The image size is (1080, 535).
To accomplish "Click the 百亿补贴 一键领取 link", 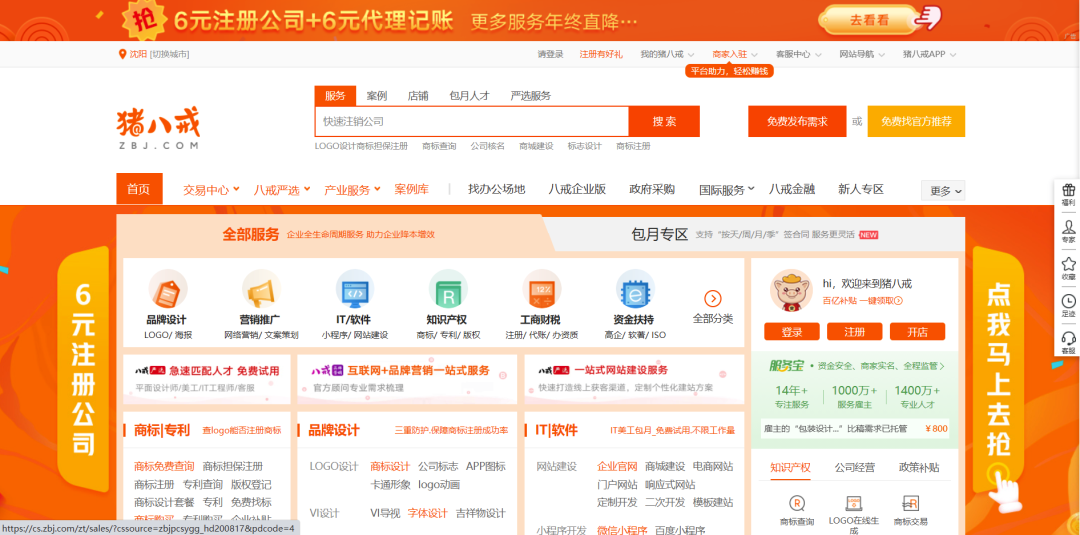I will [862, 300].
